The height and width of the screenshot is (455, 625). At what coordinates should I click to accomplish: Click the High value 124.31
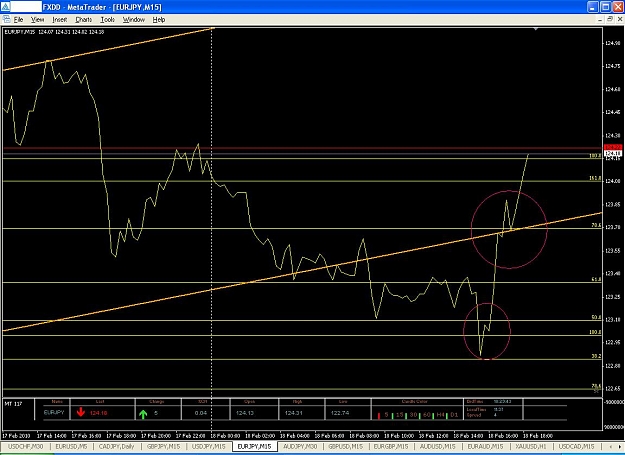(x=293, y=413)
